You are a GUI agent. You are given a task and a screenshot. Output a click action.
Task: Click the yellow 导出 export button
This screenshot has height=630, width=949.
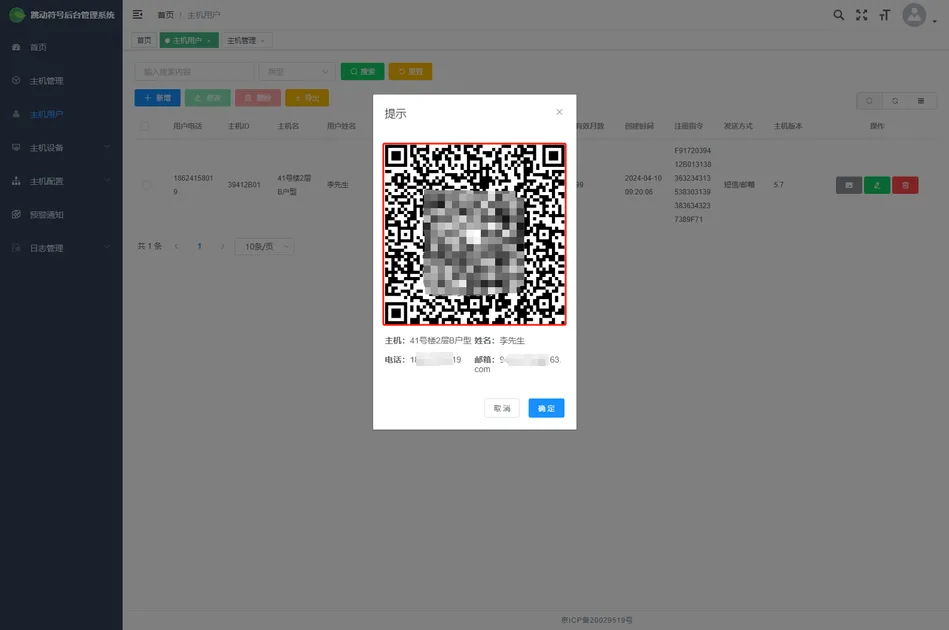pyautogui.click(x=307, y=98)
